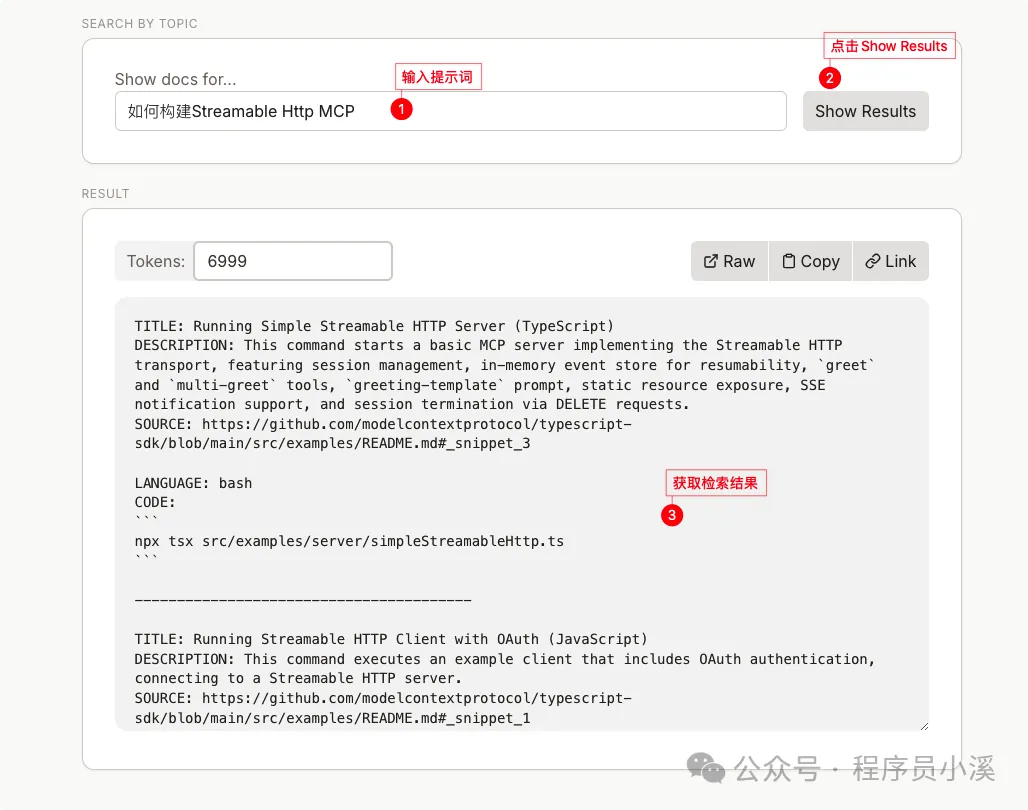Click the '输入提示词' annotation label
This screenshot has height=810, width=1028.
438,75
